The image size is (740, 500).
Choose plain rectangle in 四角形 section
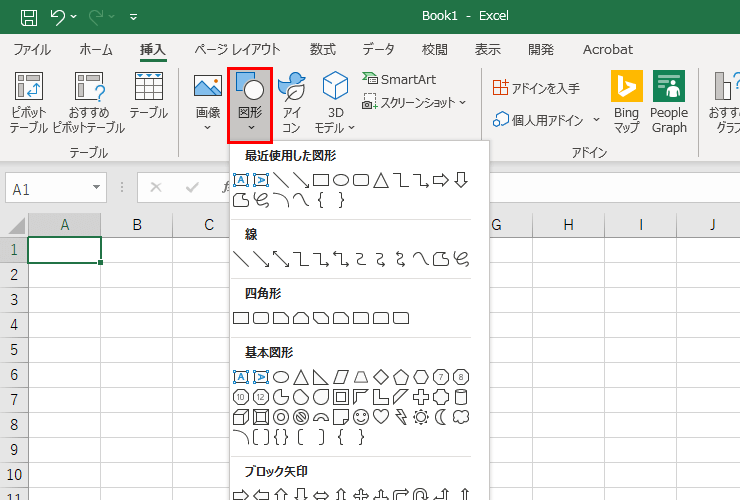[x=241, y=318]
